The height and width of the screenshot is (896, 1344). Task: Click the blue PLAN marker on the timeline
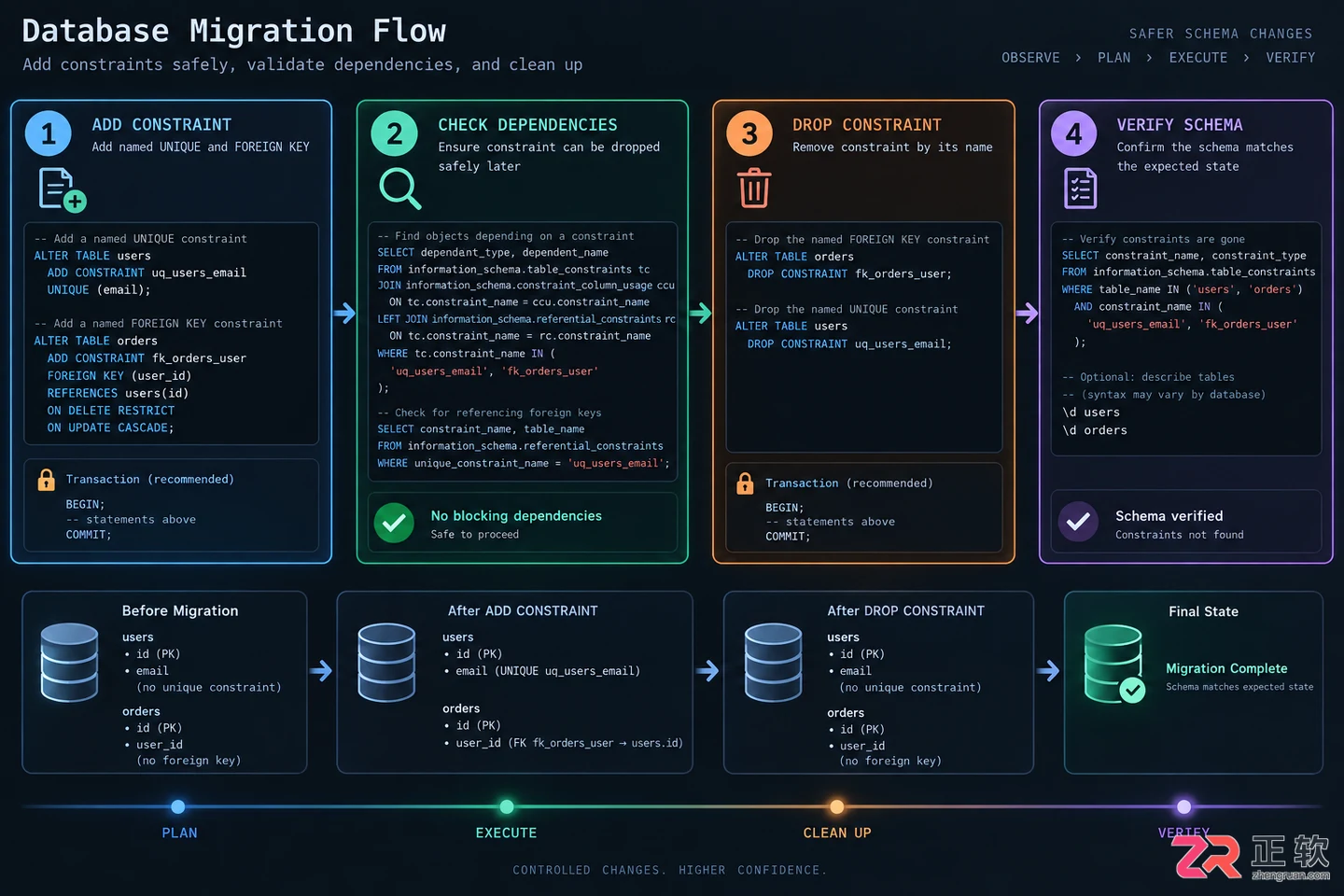pos(178,806)
